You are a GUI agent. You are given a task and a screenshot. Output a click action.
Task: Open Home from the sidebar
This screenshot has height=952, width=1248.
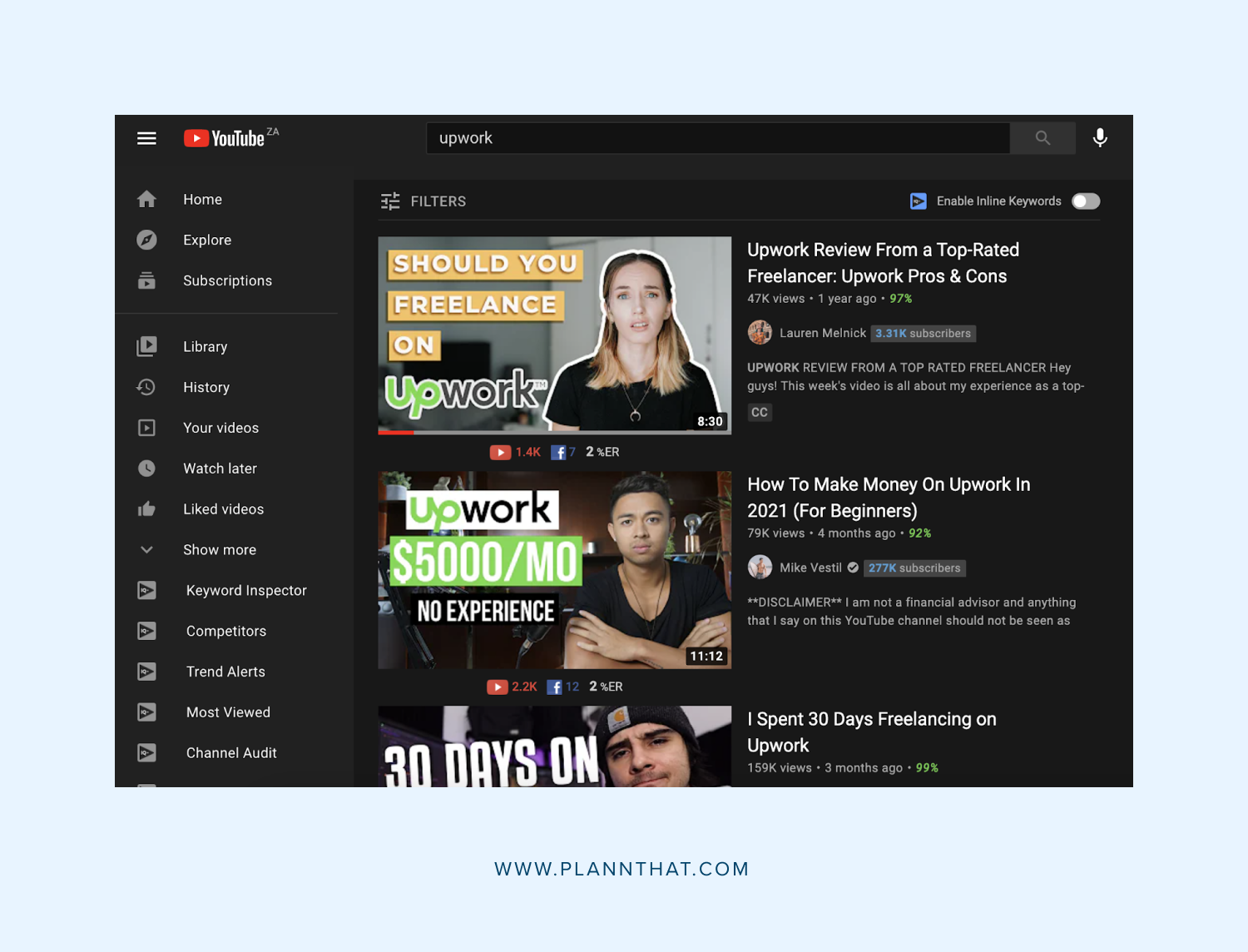point(203,200)
